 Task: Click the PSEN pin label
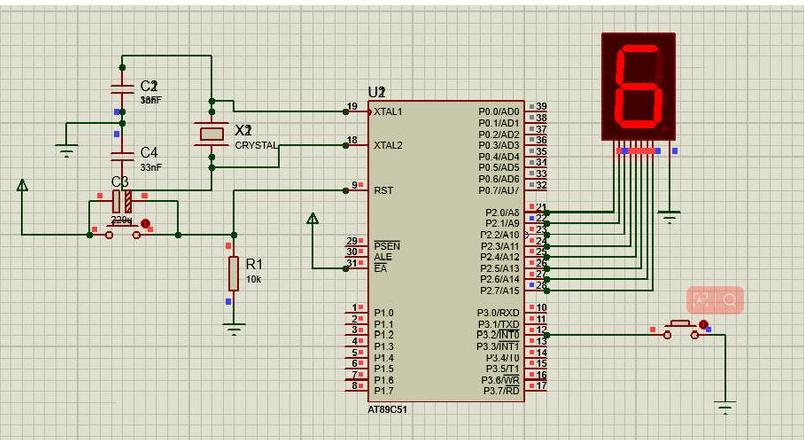point(387,246)
